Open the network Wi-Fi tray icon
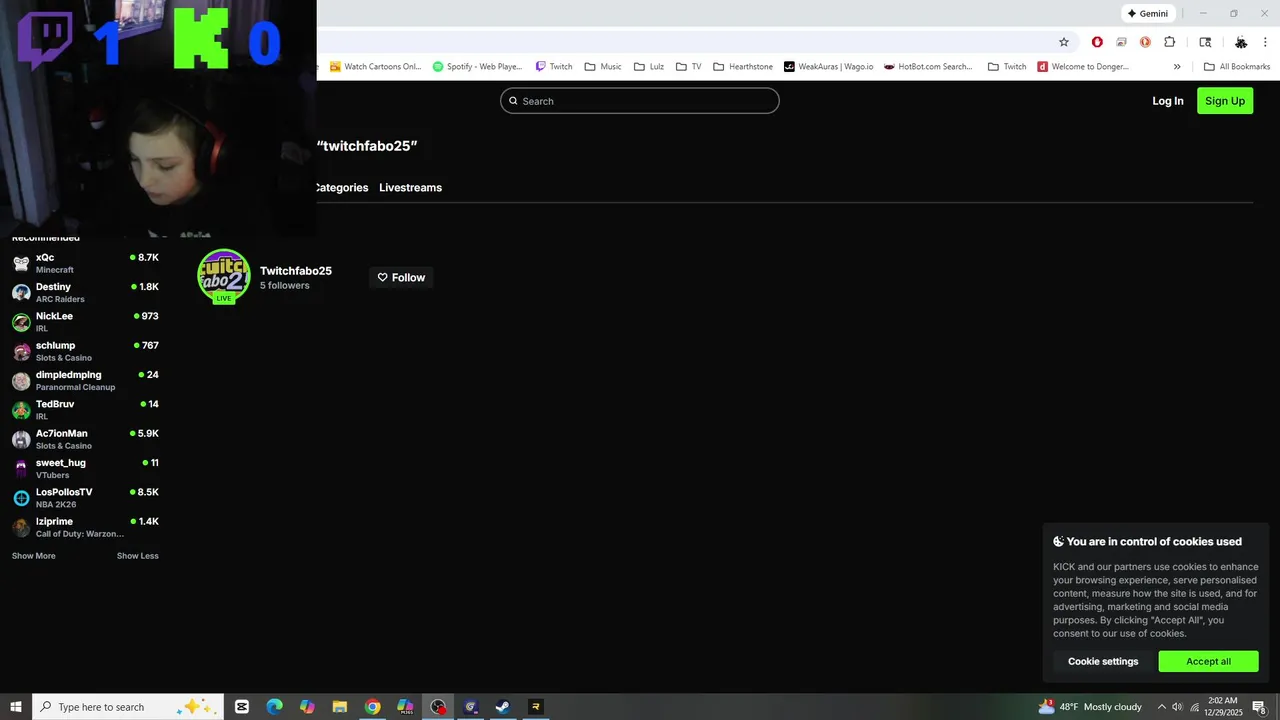The image size is (1280, 720). click(x=1194, y=707)
